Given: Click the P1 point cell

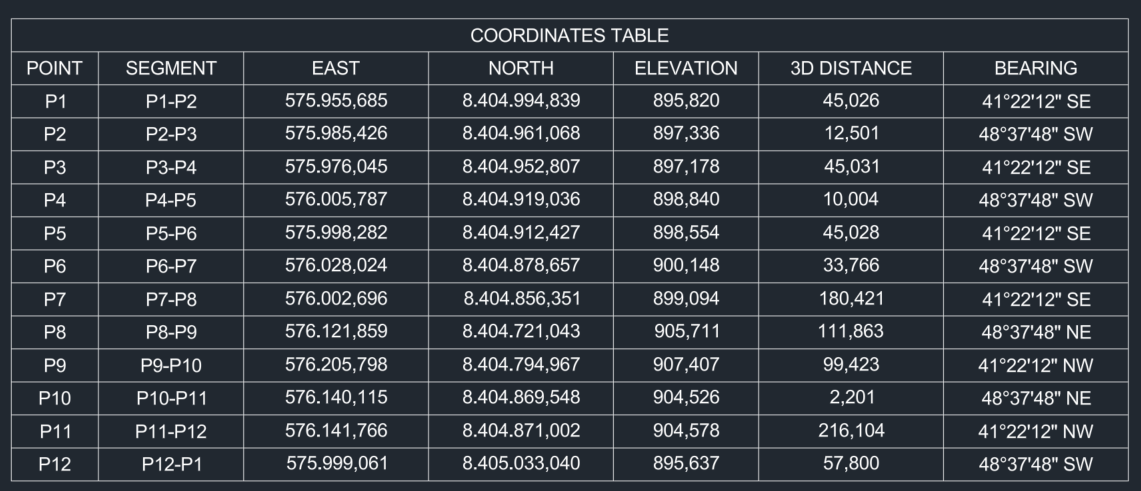Looking at the screenshot, I should click(x=54, y=101).
